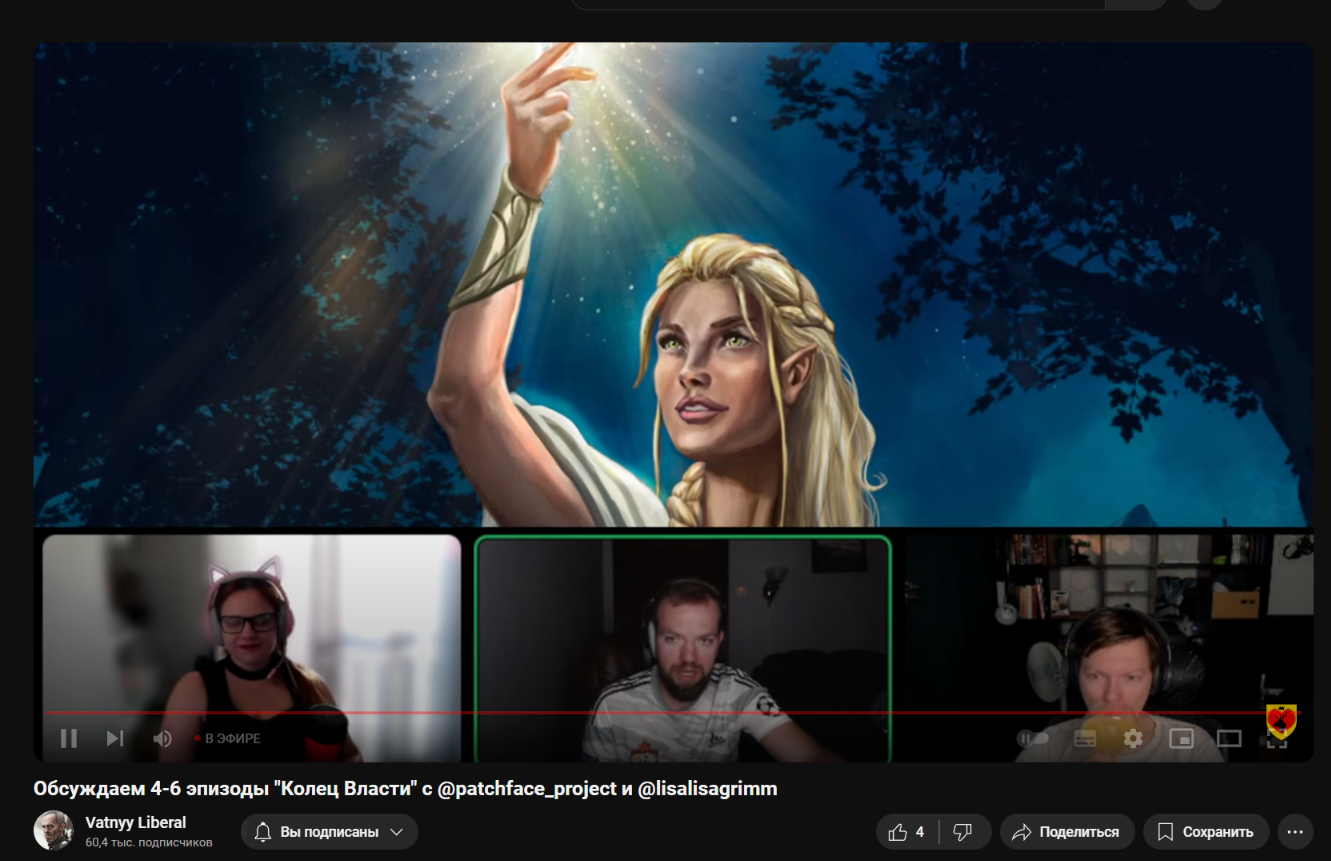The height and width of the screenshot is (861, 1331).
Task: Save the video via "Сохранить"
Action: tap(1206, 832)
